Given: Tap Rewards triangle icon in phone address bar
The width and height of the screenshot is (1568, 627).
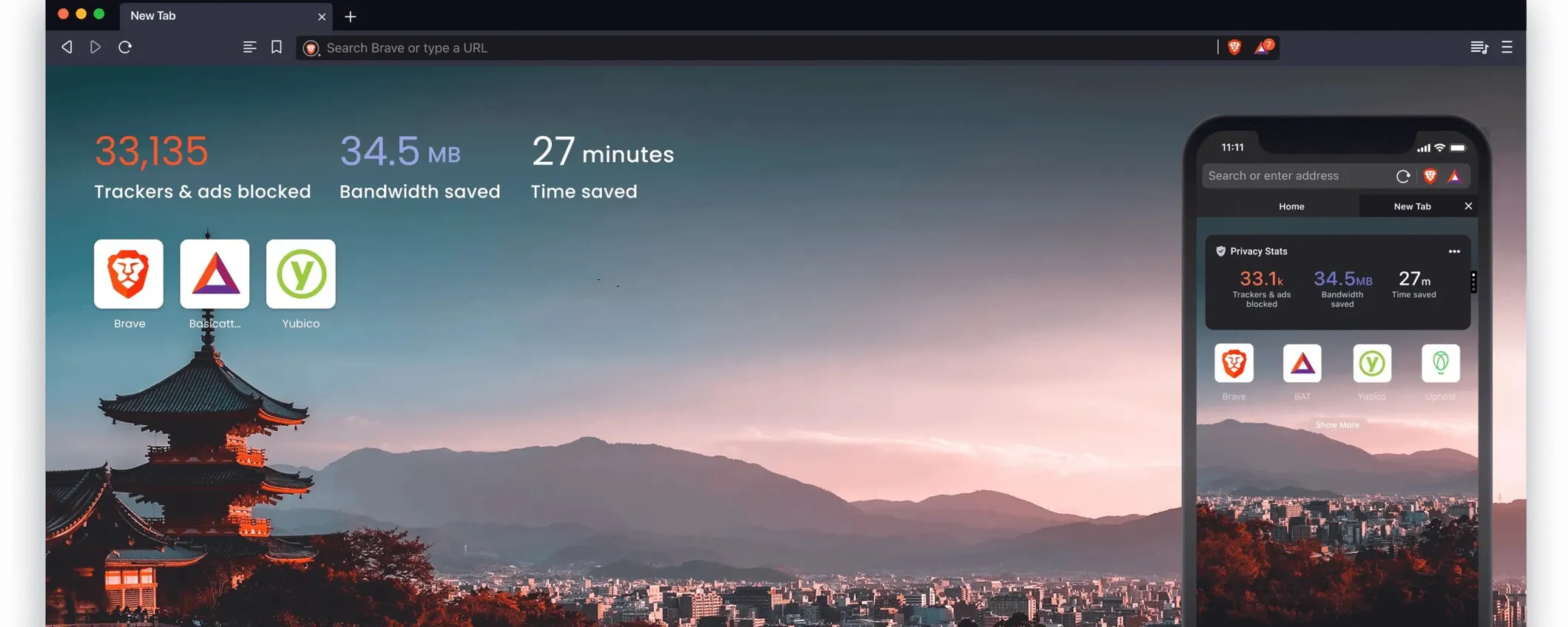Looking at the screenshot, I should (x=1455, y=176).
